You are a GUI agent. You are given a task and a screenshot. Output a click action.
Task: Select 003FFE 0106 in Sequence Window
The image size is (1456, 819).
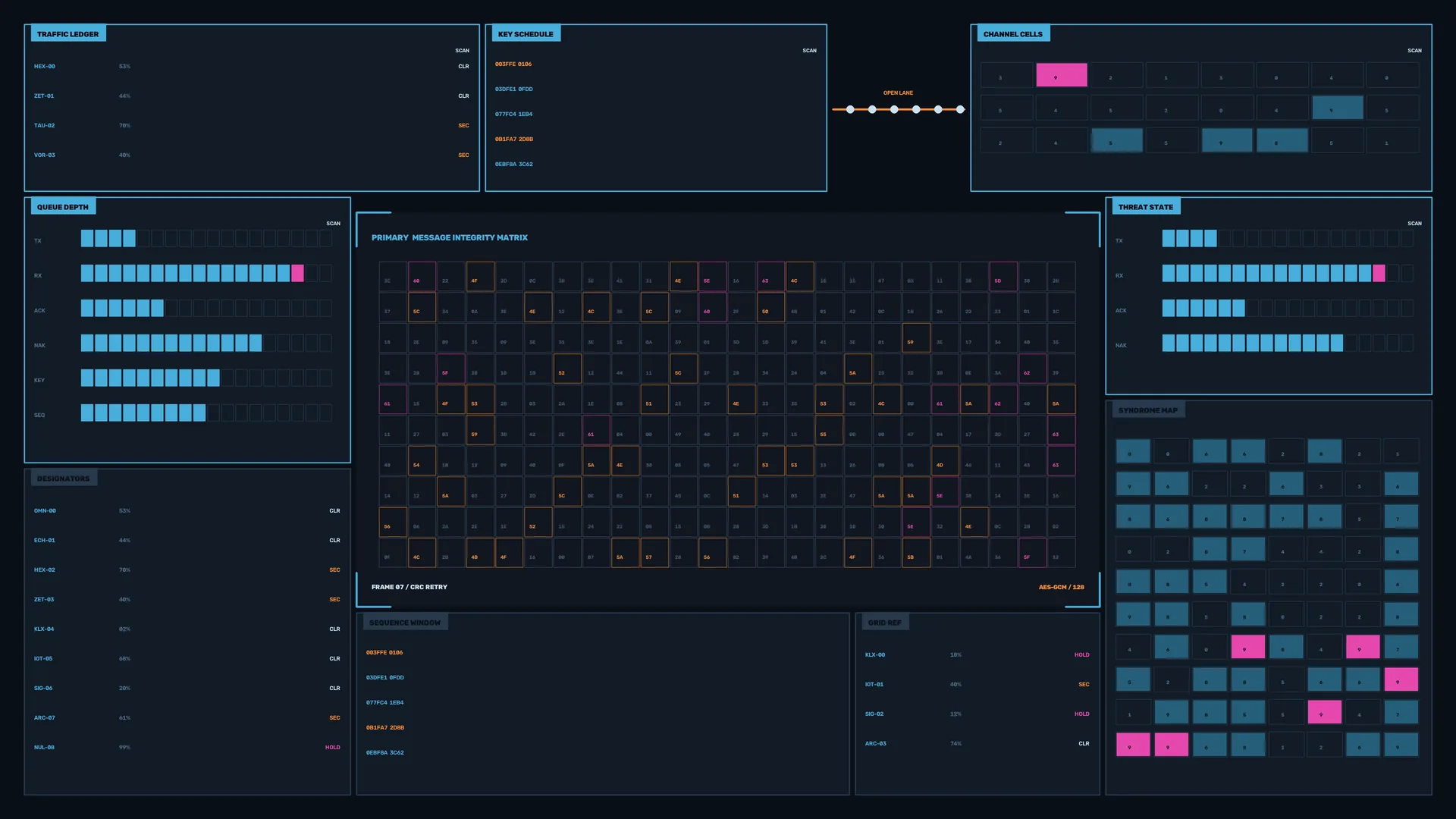pos(384,653)
